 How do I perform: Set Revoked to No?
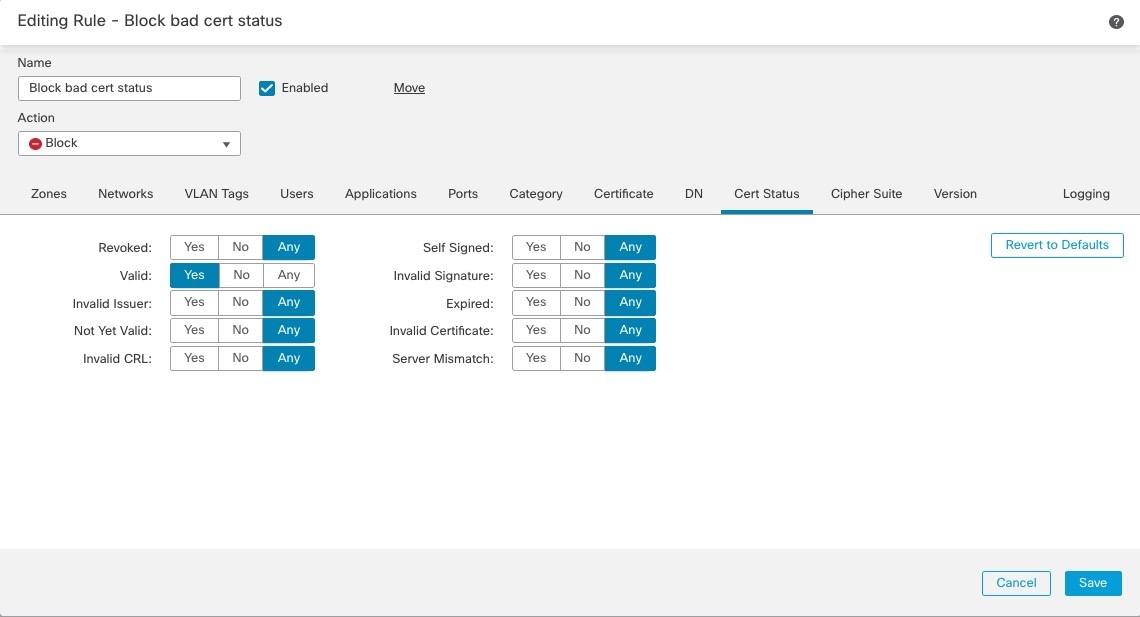coord(241,247)
